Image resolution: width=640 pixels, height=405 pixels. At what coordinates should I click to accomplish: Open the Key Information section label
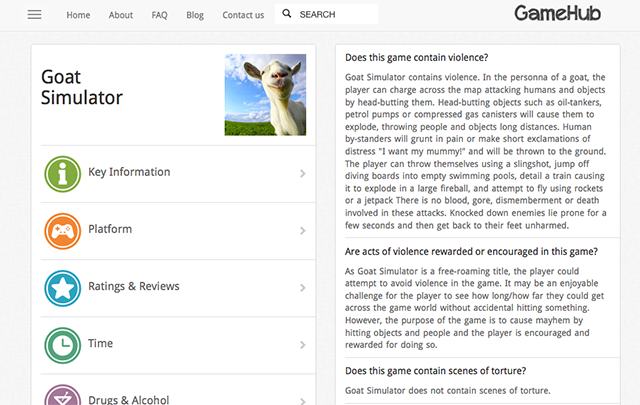click(129, 172)
